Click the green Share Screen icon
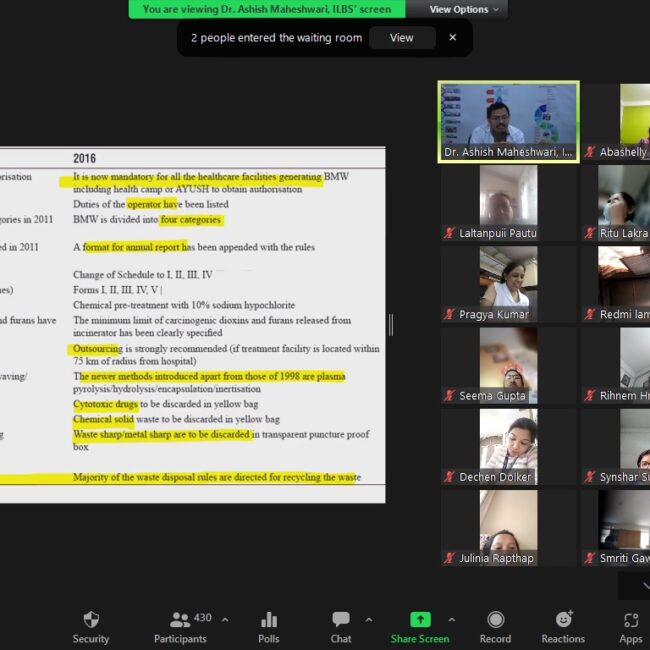650x650 pixels. (x=420, y=620)
